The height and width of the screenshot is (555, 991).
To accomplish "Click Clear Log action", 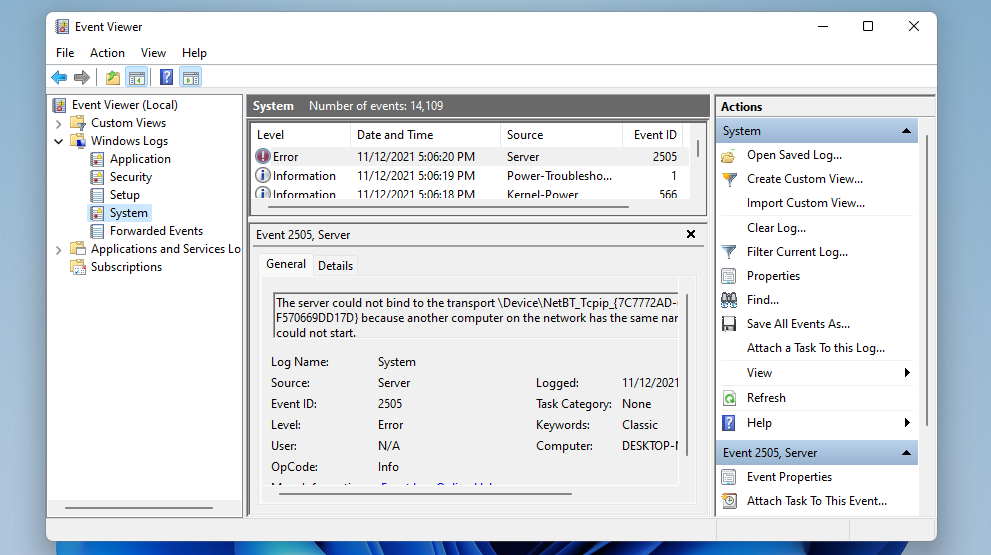I will 776,228.
